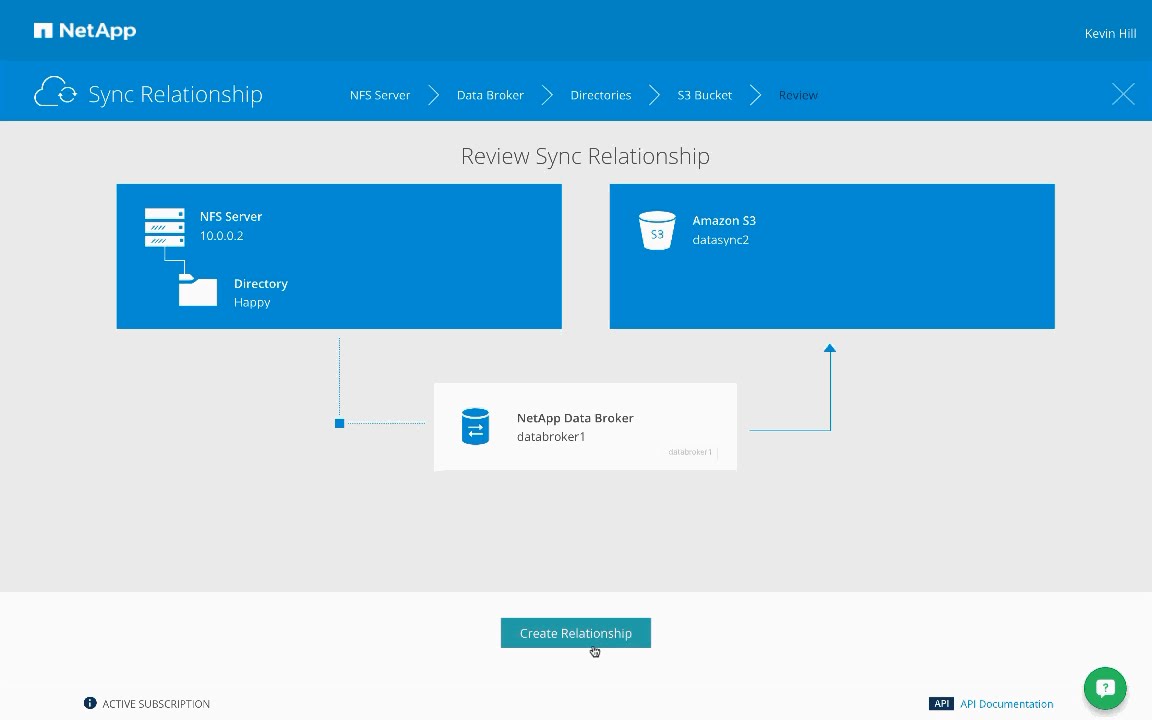Click the datasync2 bucket name
Image resolution: width=1152 pixels, height=720 pixels.
[x=721, y=240]
